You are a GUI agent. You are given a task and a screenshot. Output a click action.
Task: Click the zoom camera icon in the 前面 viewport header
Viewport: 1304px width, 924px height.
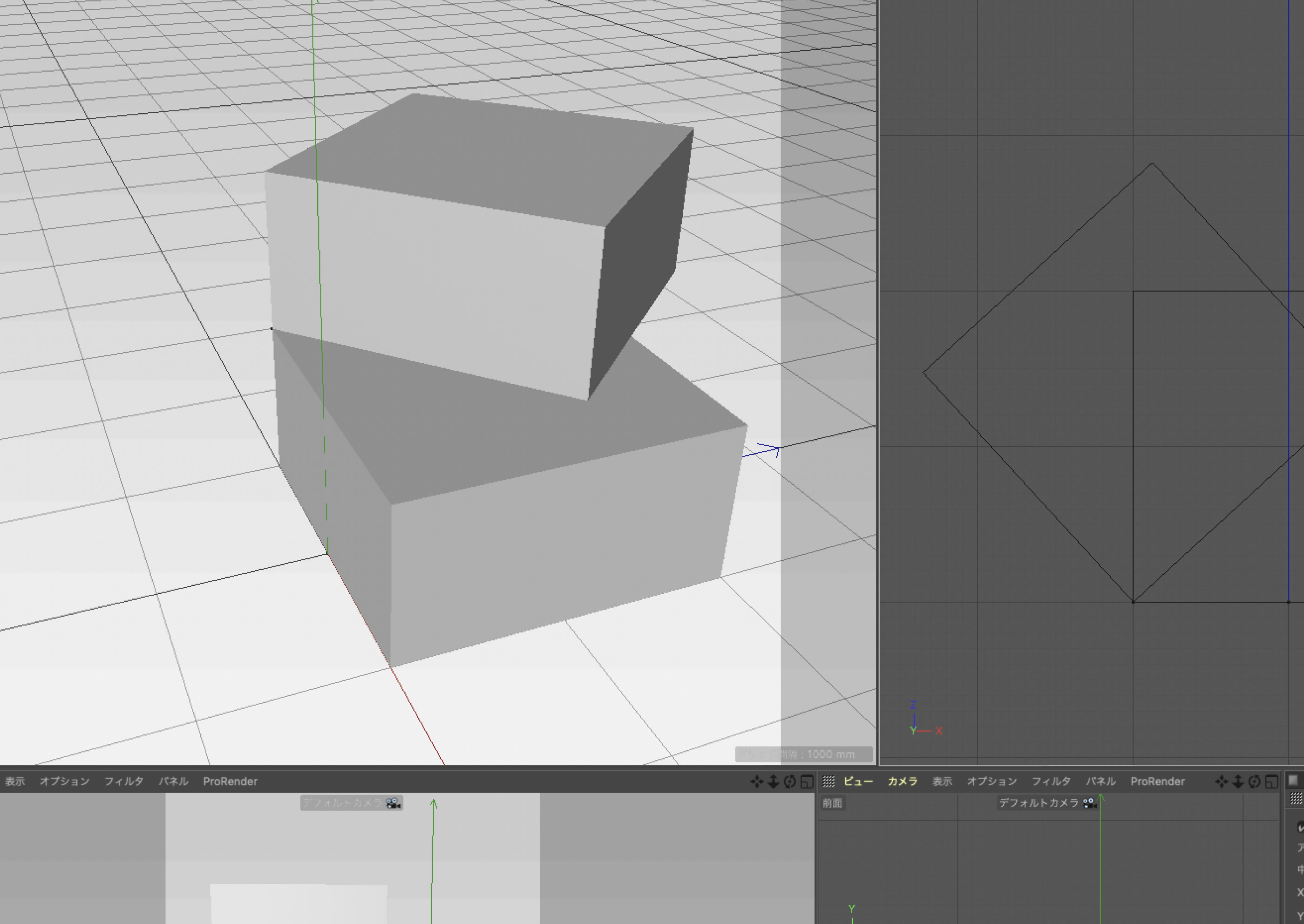[x=1237, y=782]
